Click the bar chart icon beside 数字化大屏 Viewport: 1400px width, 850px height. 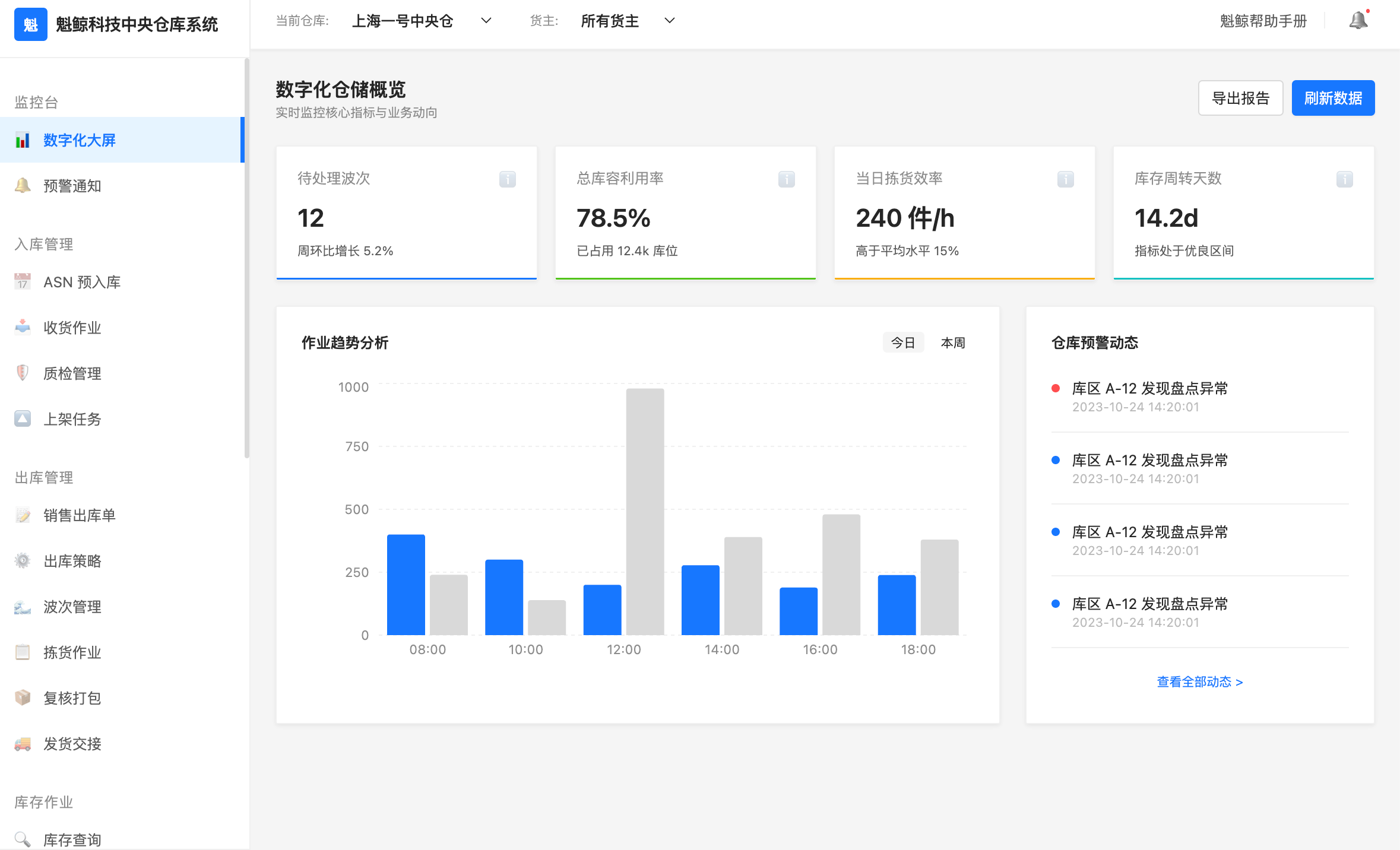tap(23, 140)
